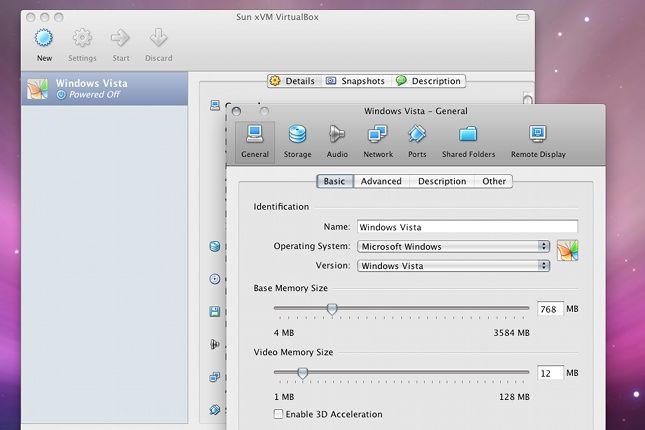Click the audio speaker icon in the Details pane
The height and width of the screenshot is (430, 645).
point(215,344)
